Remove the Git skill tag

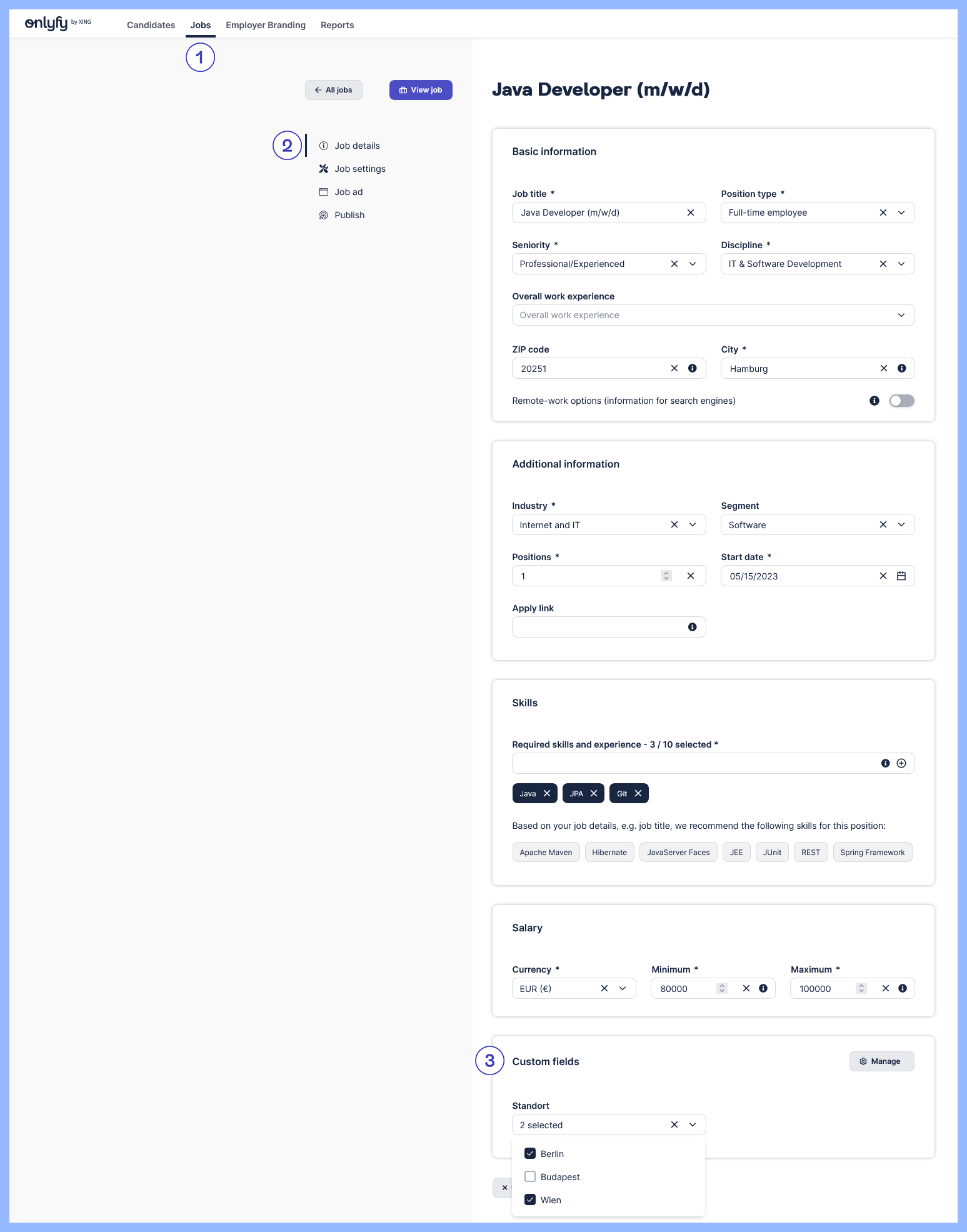click(638, 793)
